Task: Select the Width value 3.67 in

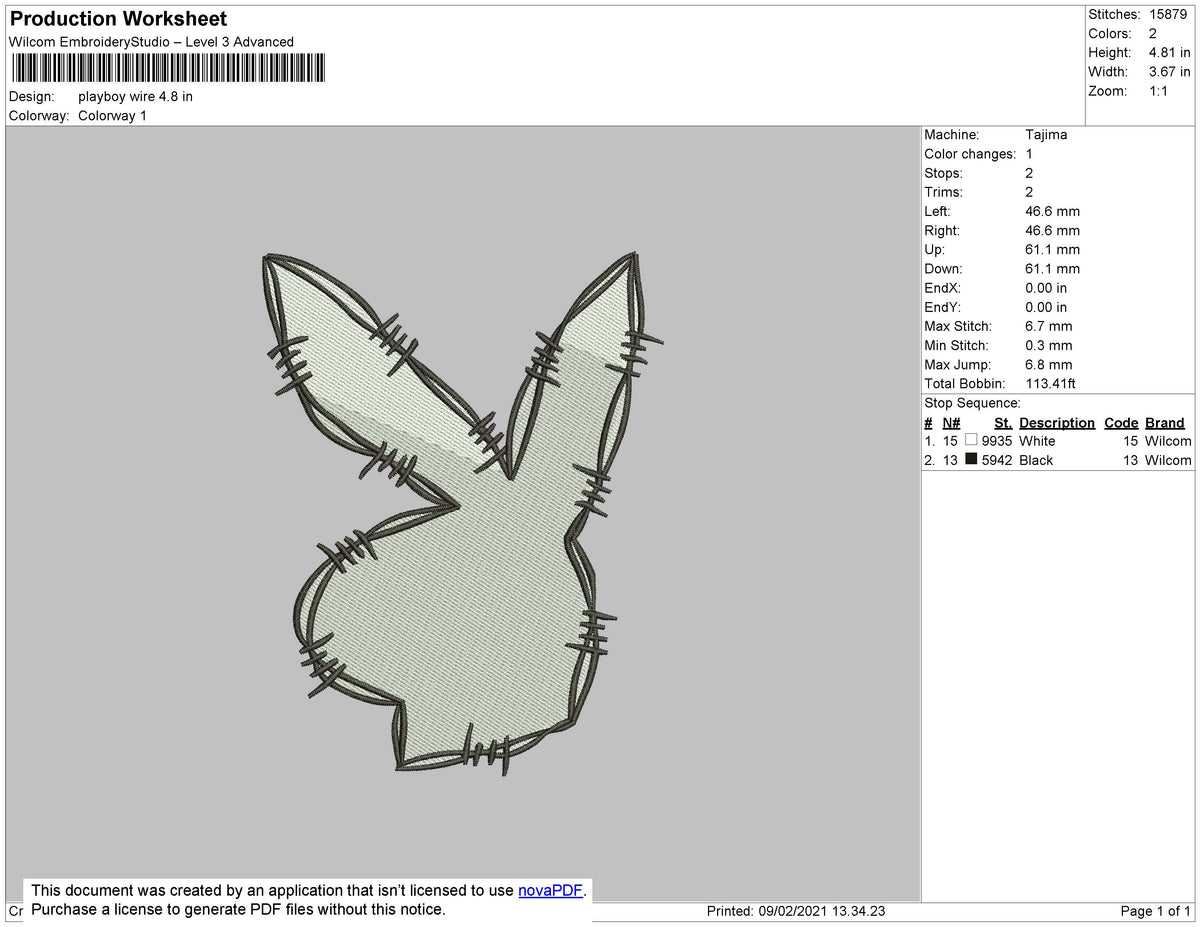Action: tap(1170, 71)
